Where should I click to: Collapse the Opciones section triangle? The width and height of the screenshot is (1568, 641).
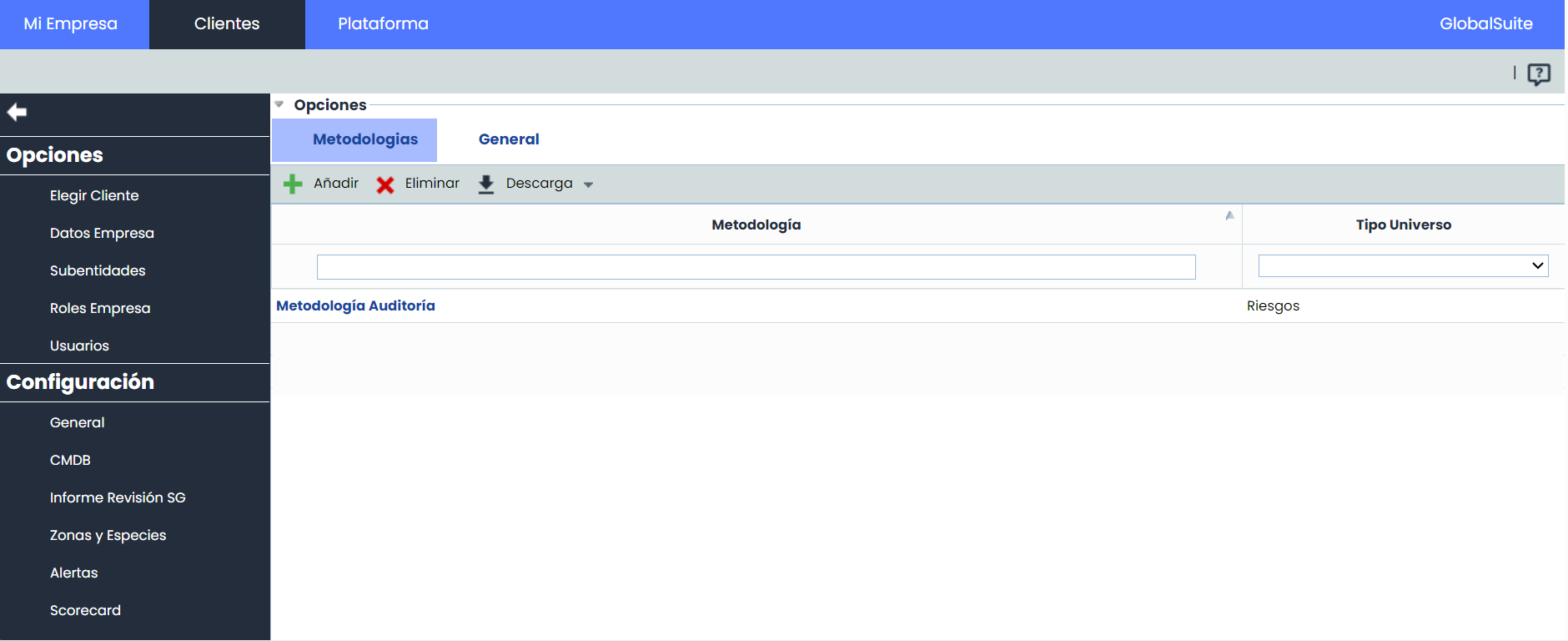point(279,104)
